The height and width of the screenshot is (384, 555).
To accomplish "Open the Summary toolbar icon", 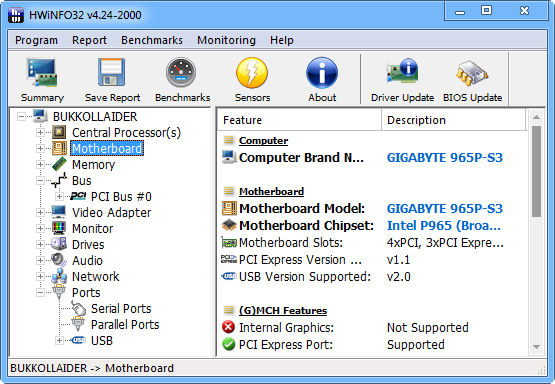I will coord(42,73).
